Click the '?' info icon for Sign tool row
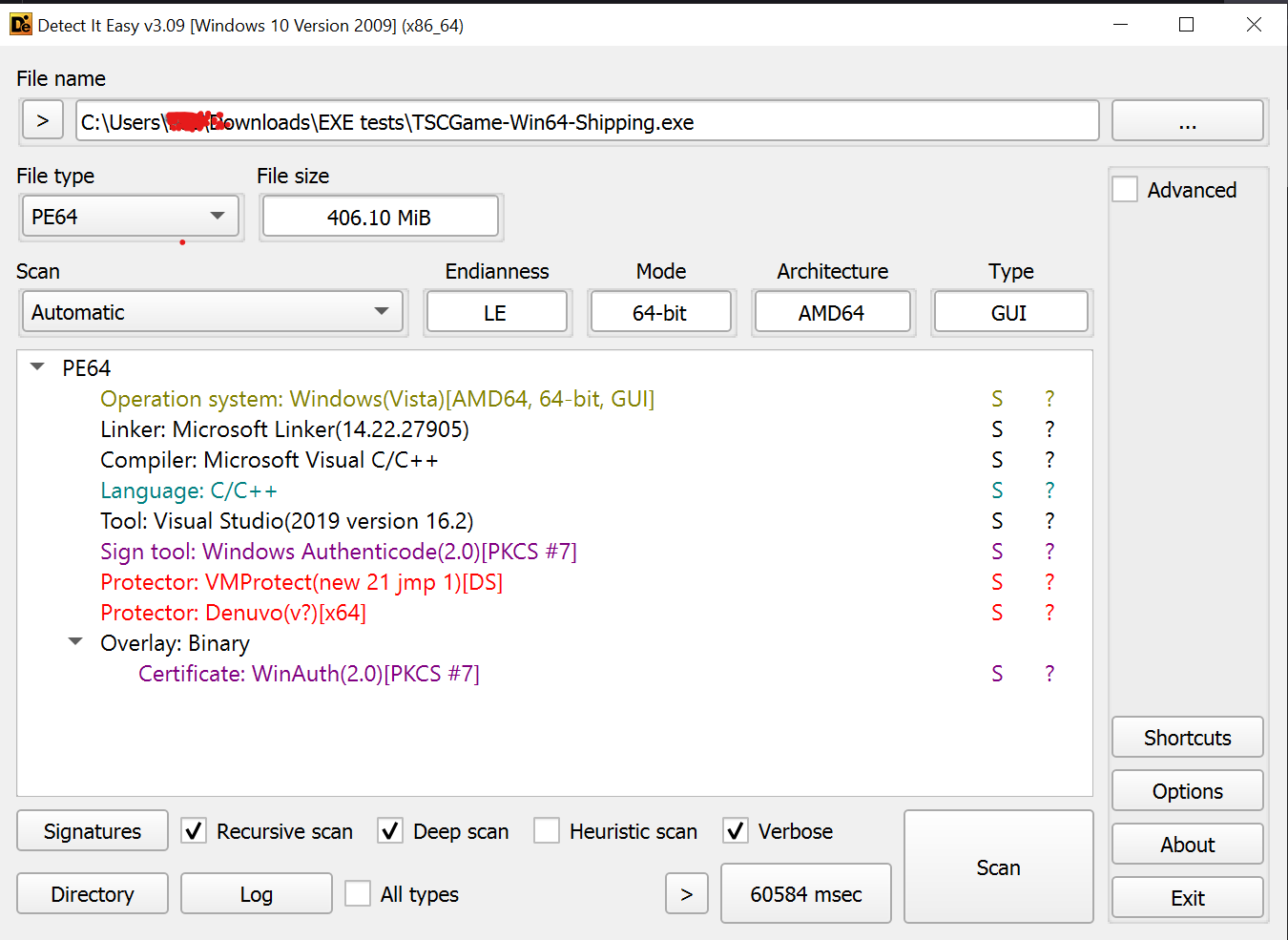Screen dimensions: 1288x940 [x=1049, y=552]
